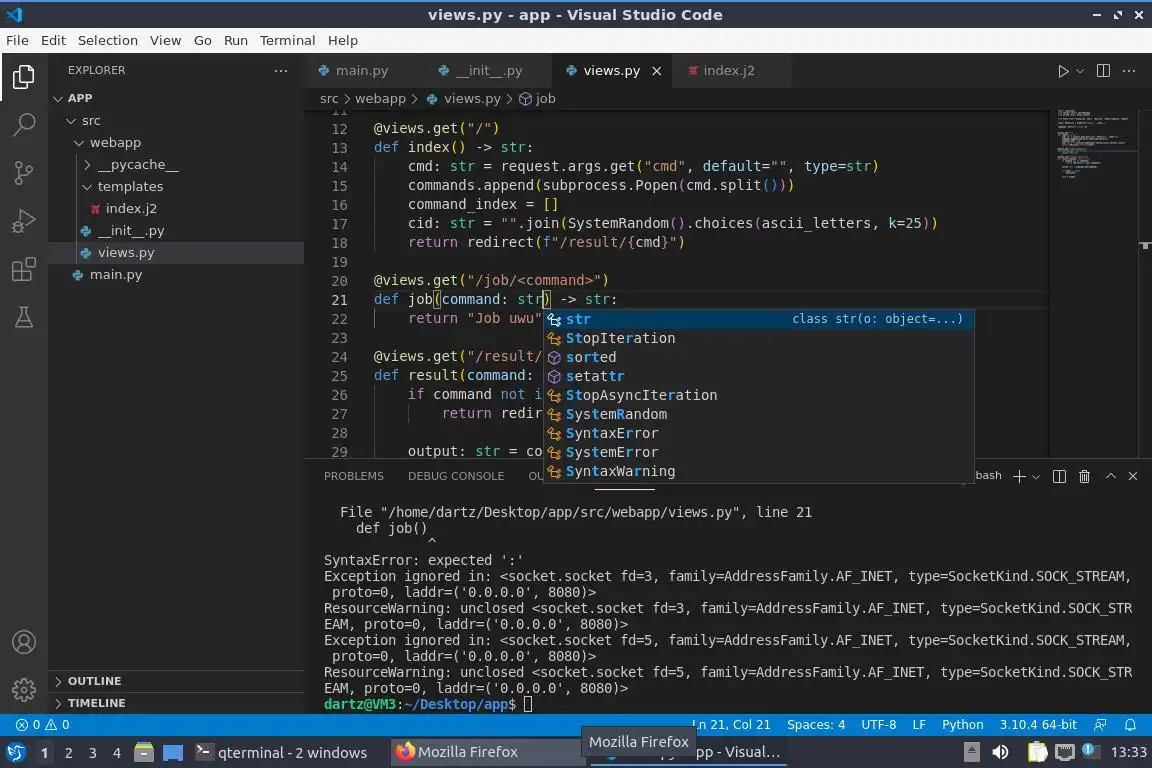This screenshot has height=768, width=1152.
Task: Open the View menu
Action: point(165,40)
